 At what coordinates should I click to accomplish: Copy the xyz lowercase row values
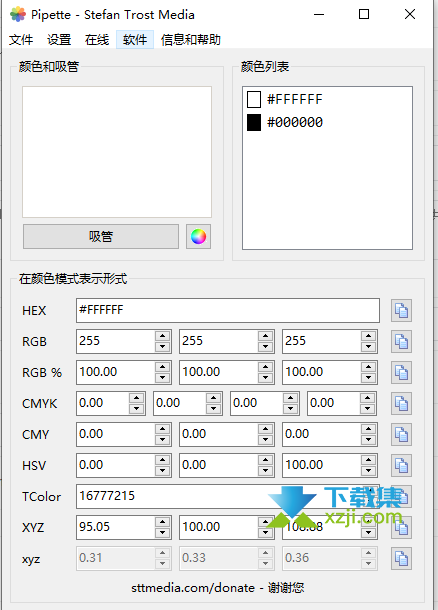click(401, 558)
